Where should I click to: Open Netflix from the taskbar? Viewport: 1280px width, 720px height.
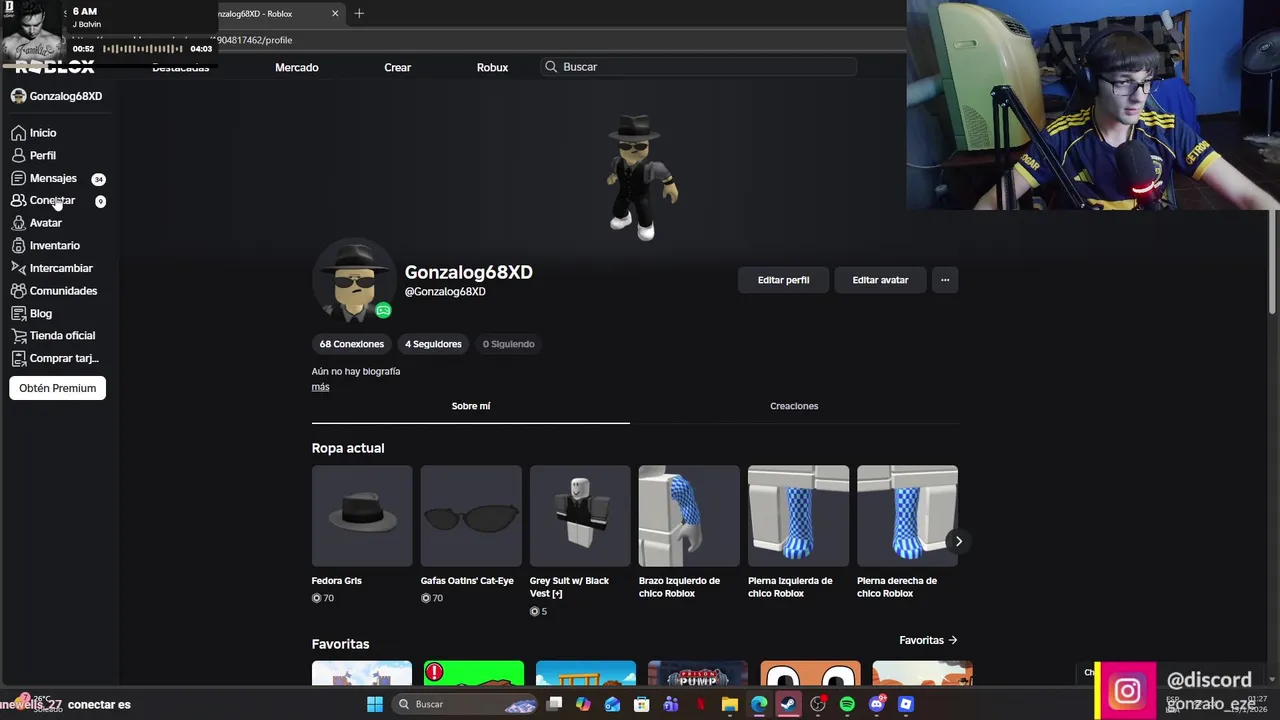coord(700,704)
